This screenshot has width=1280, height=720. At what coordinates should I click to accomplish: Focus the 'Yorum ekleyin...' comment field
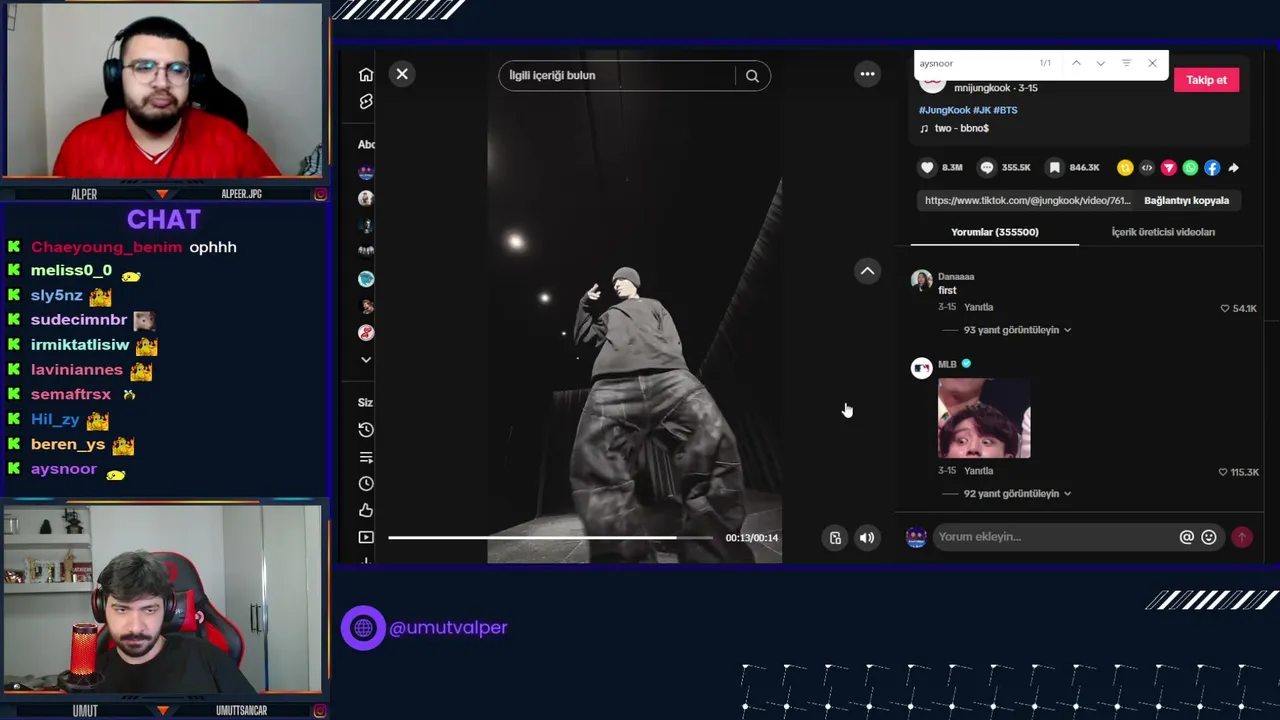pyautogui.click(x=1055, y=537)
